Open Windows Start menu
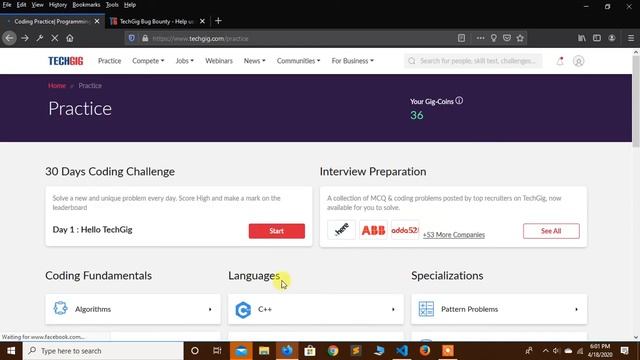This screenshot has height=360, width=640. (11, 351)
